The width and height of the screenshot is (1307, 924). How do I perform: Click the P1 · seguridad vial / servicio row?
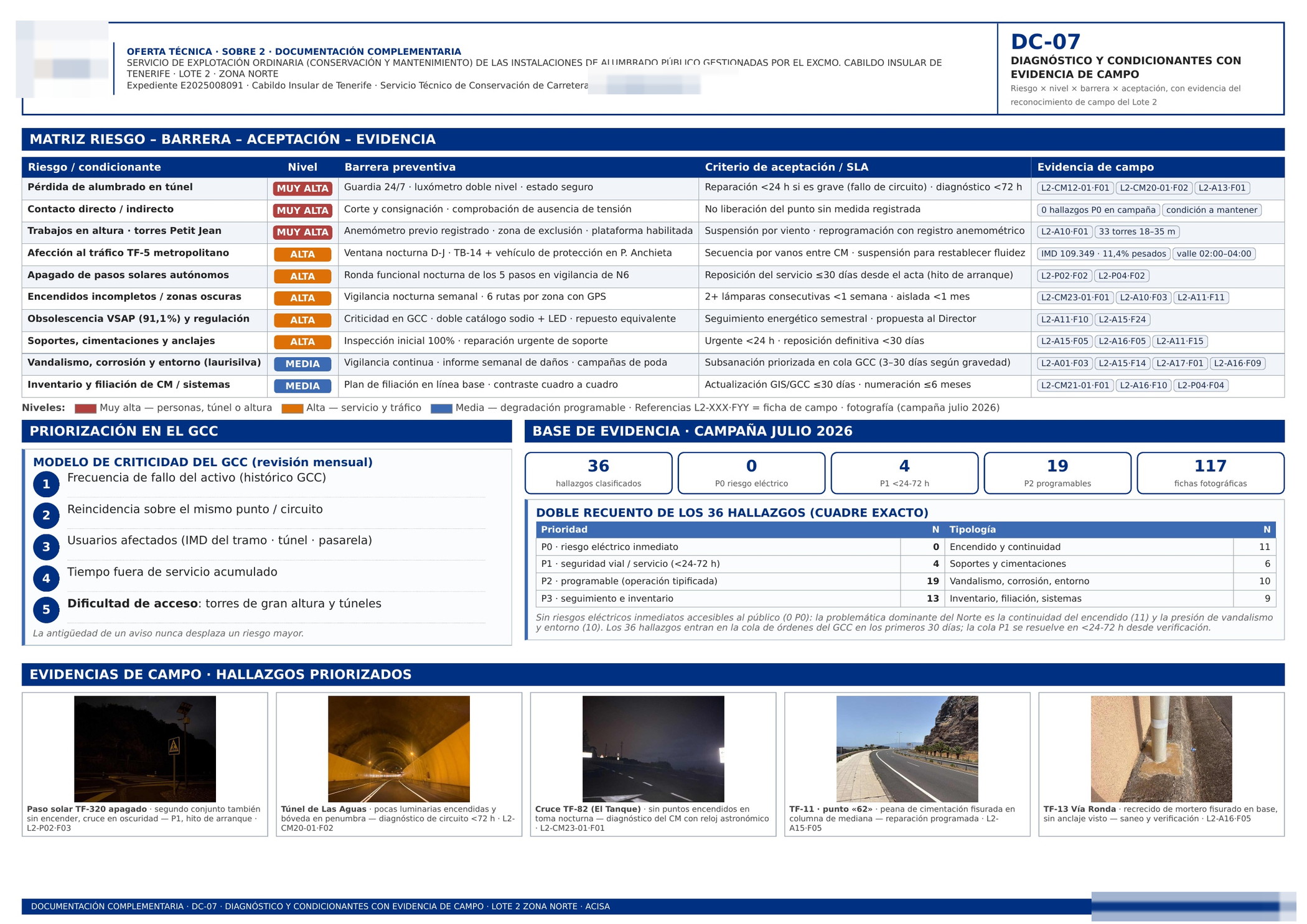coord(739,564)
